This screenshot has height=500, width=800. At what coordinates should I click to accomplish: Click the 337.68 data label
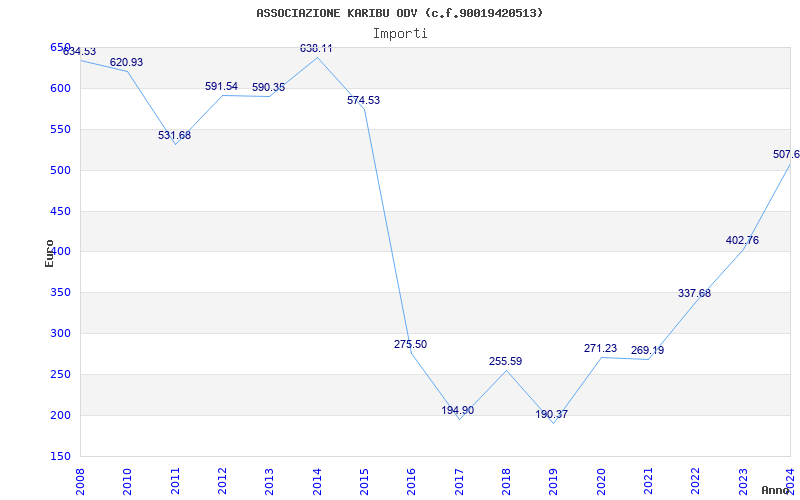(694, 293)
